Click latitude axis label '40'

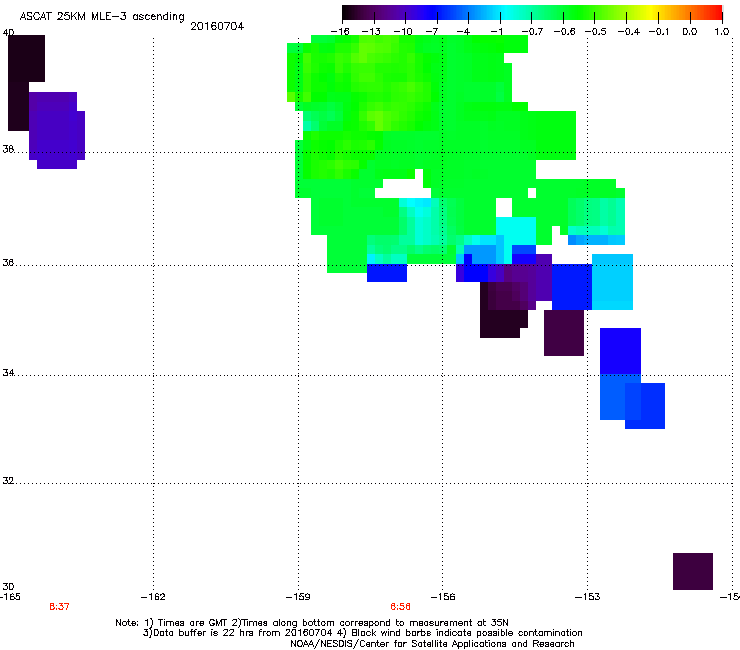[8, 33]
